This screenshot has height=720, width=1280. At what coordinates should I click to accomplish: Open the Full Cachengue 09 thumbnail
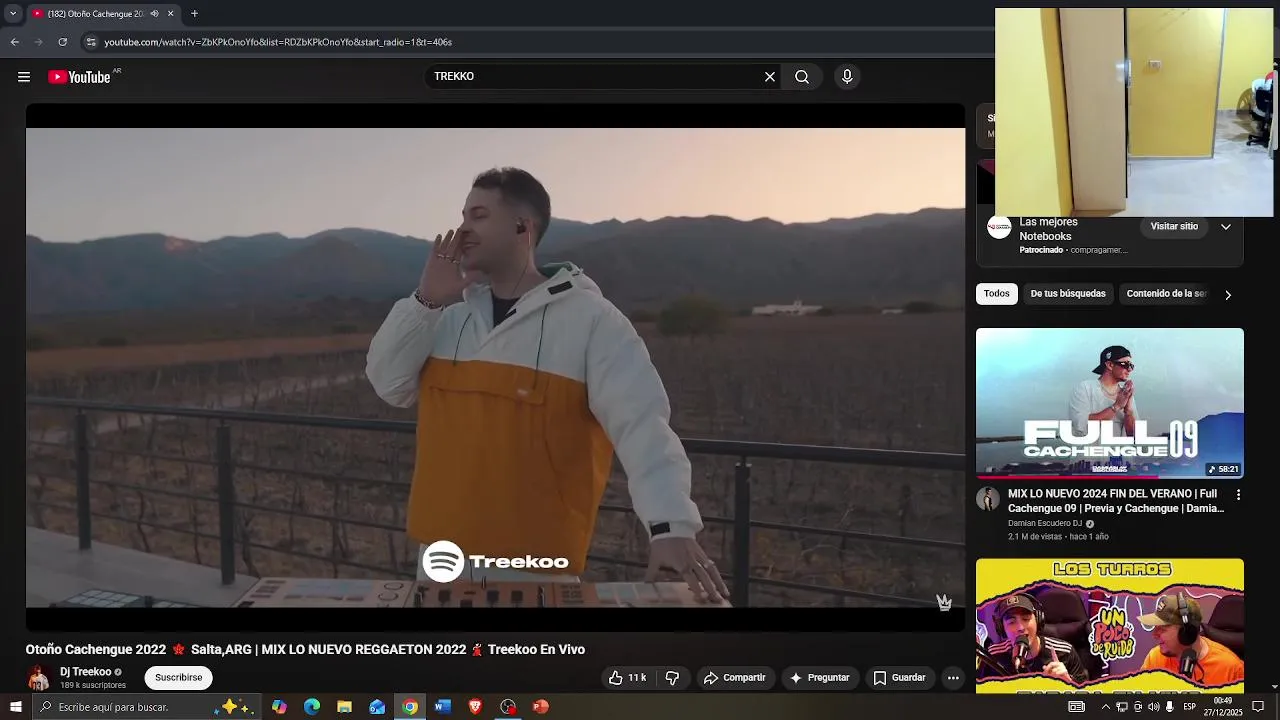click(x=1110, y=403)
